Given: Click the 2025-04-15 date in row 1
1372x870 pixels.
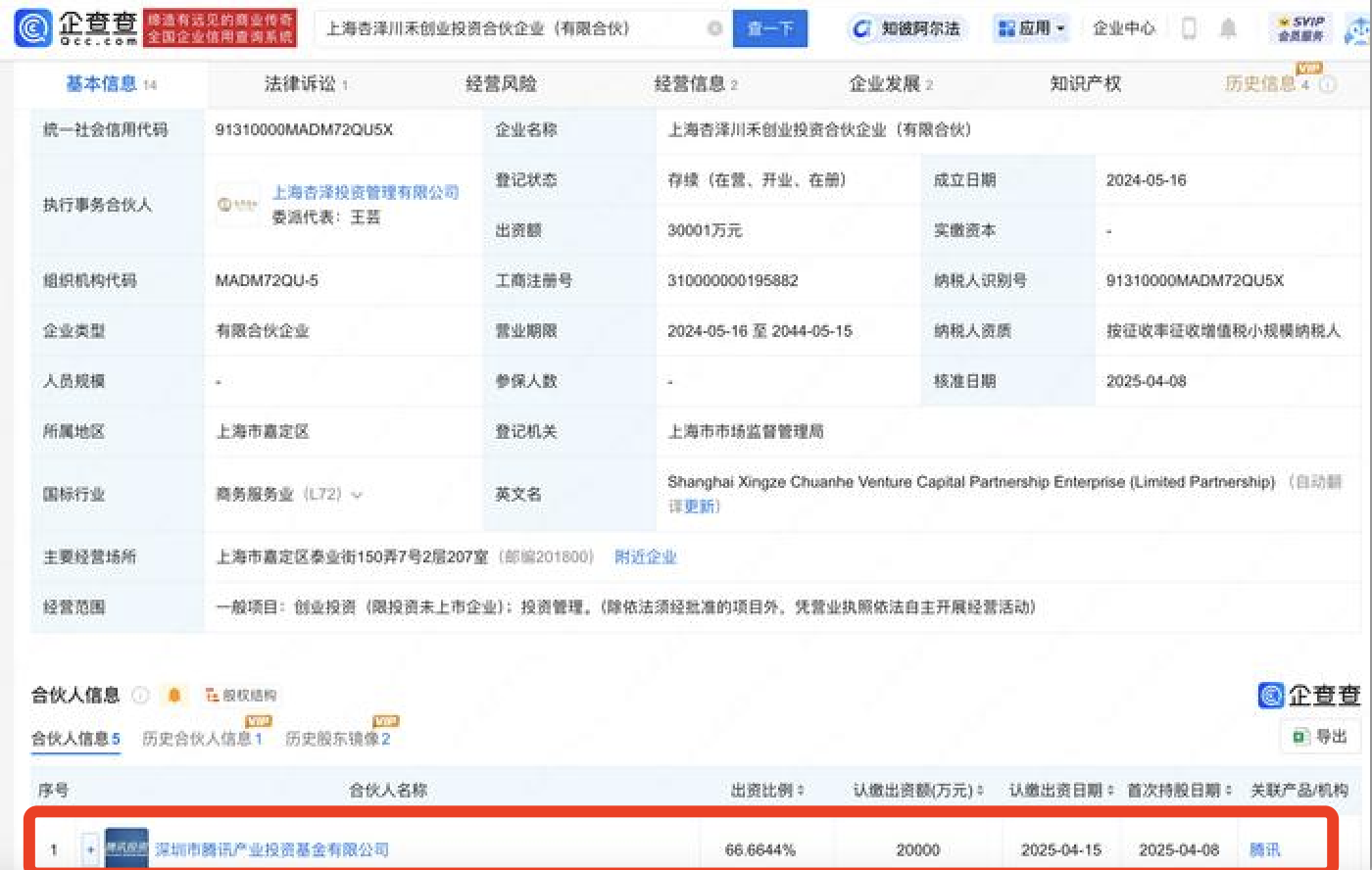Looking at the screenshot, I should point(1061,849).
